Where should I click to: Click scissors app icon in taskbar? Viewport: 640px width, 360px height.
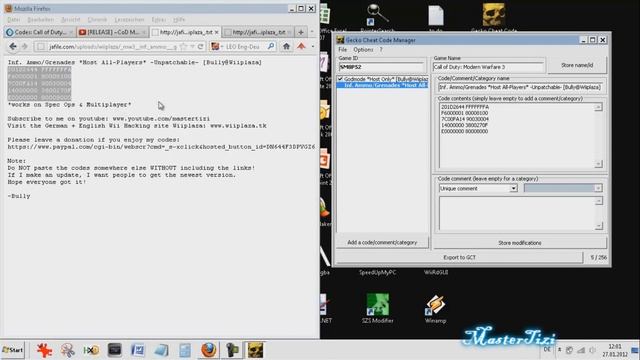67,350
